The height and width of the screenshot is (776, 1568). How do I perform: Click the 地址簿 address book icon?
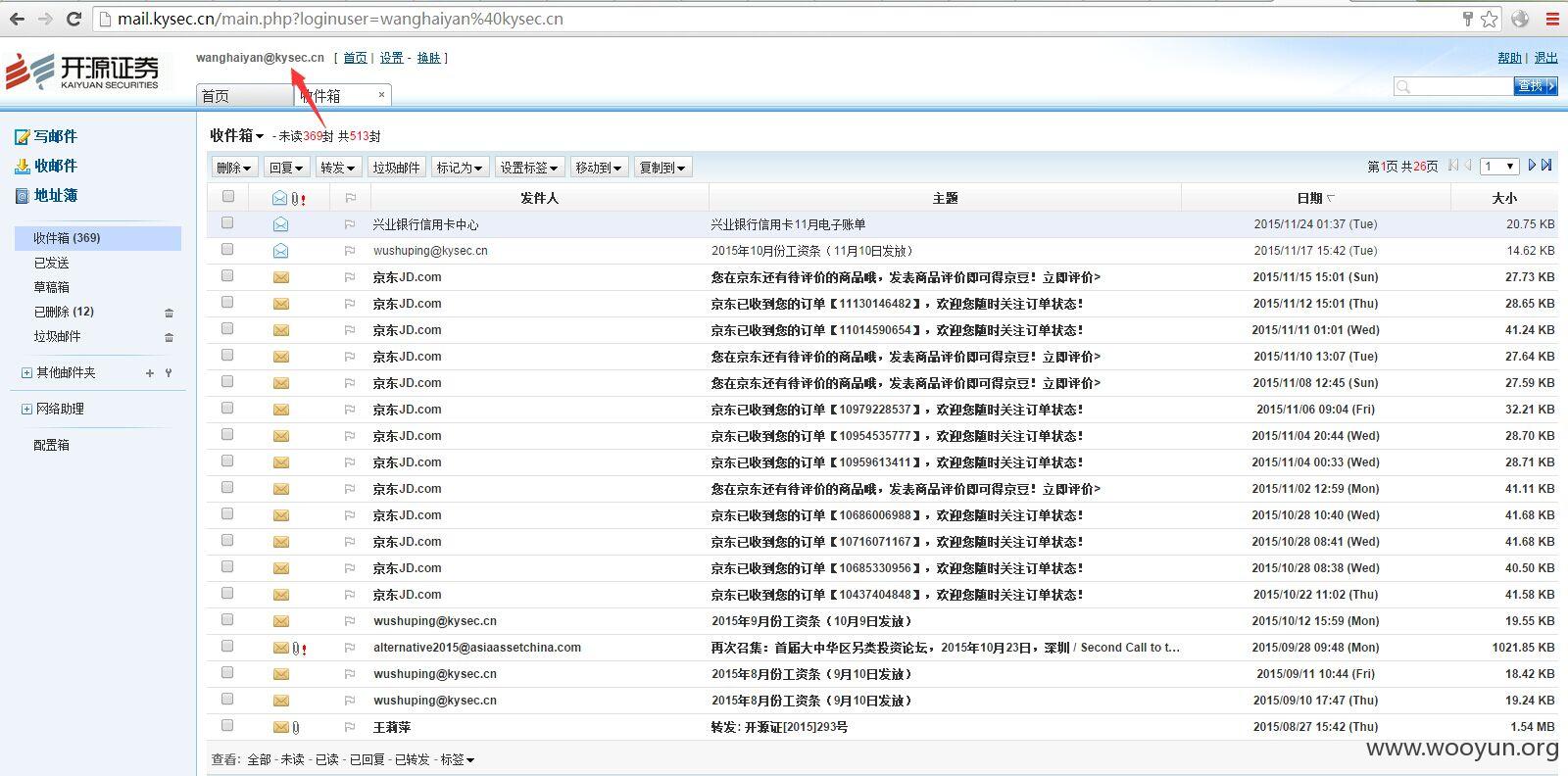tap(22, 196)
